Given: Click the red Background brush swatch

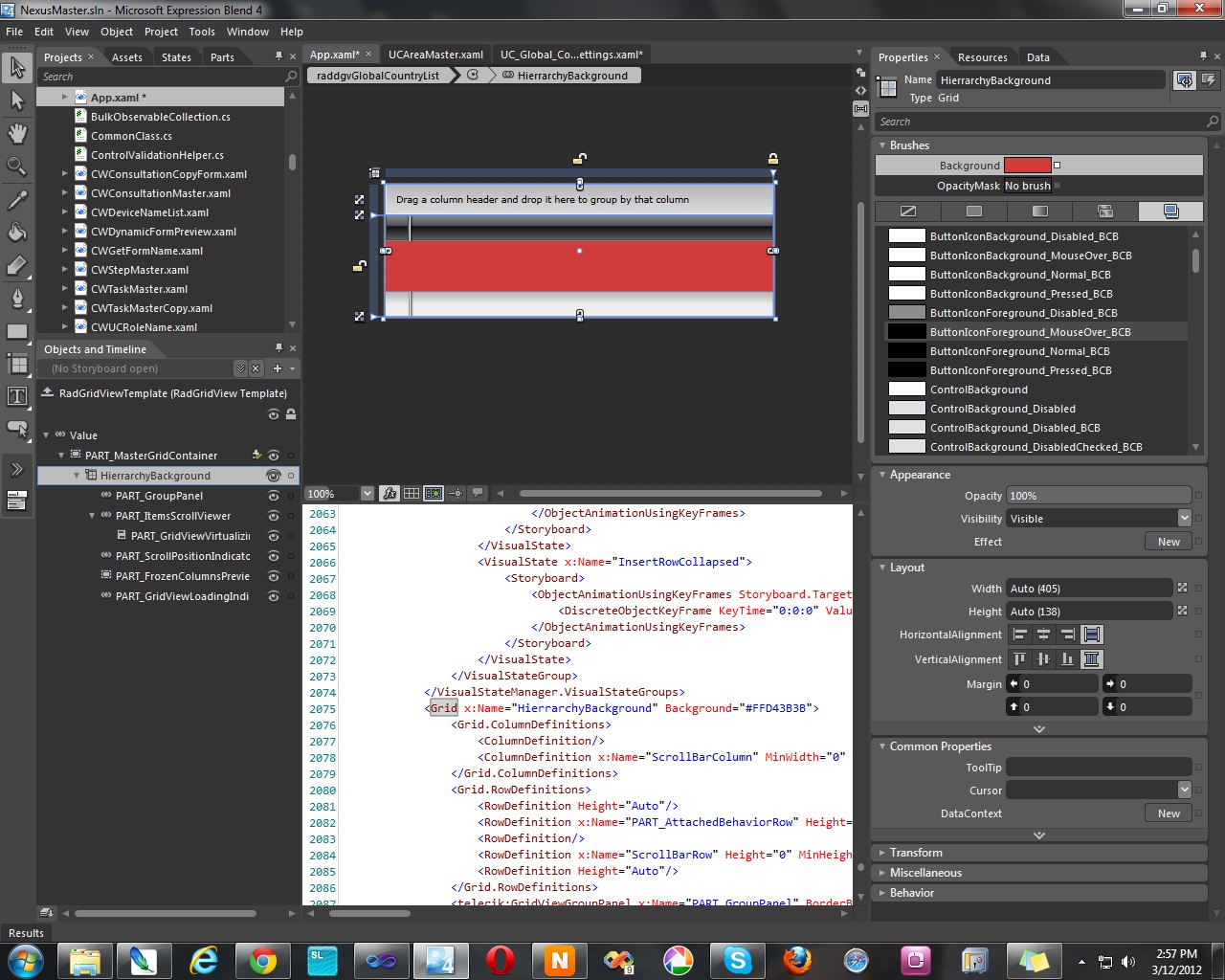Looking at the screenshot, I should (1027, 166).
